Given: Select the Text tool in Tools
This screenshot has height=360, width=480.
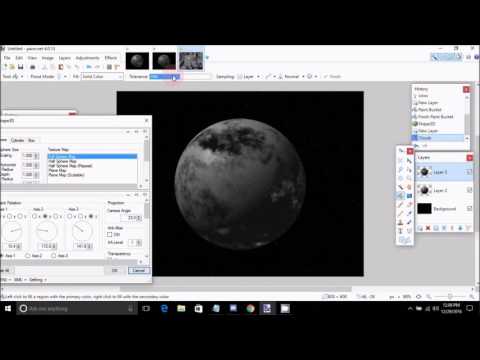Looking at the screenshot, I should coord(401,231).
